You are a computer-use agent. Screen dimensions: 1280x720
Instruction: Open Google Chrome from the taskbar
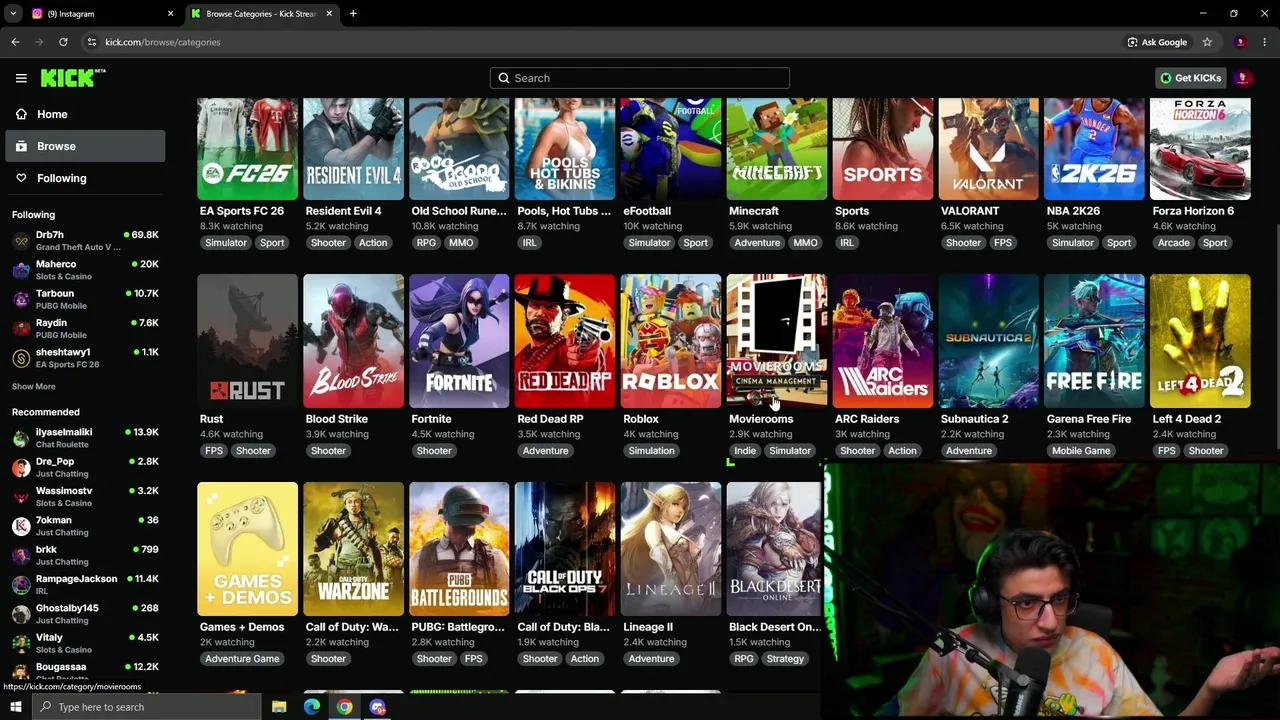[x=344, y=707]
